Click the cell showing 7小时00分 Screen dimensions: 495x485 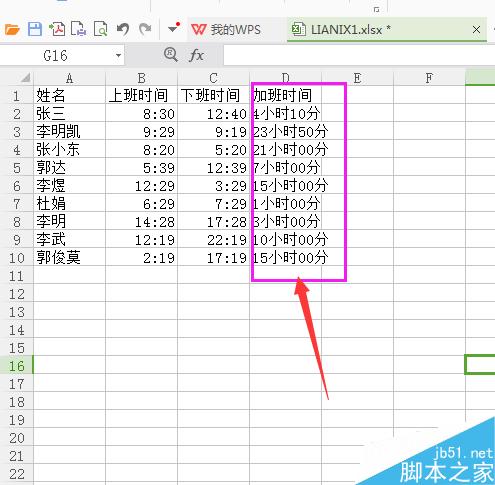click(x=286, y=167)
